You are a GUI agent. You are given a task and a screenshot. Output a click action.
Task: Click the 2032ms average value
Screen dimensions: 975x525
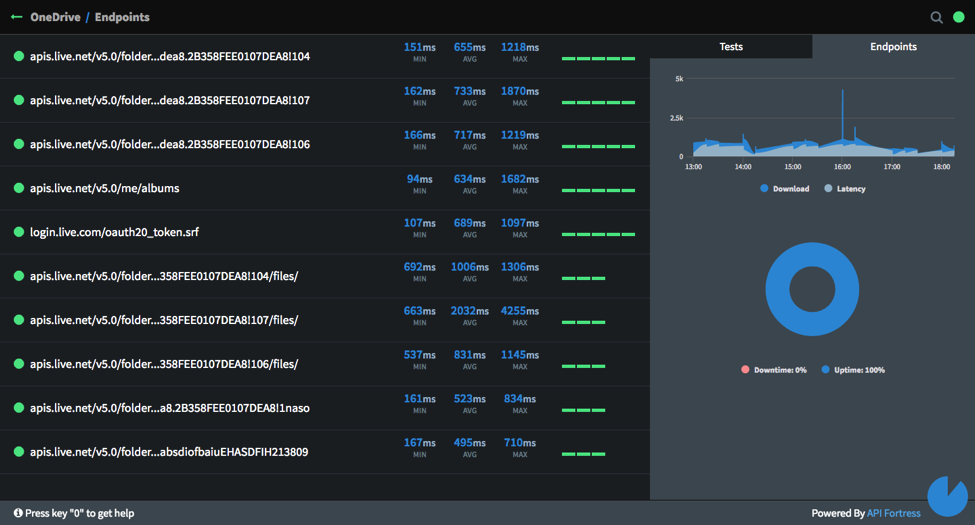(469, 310)
